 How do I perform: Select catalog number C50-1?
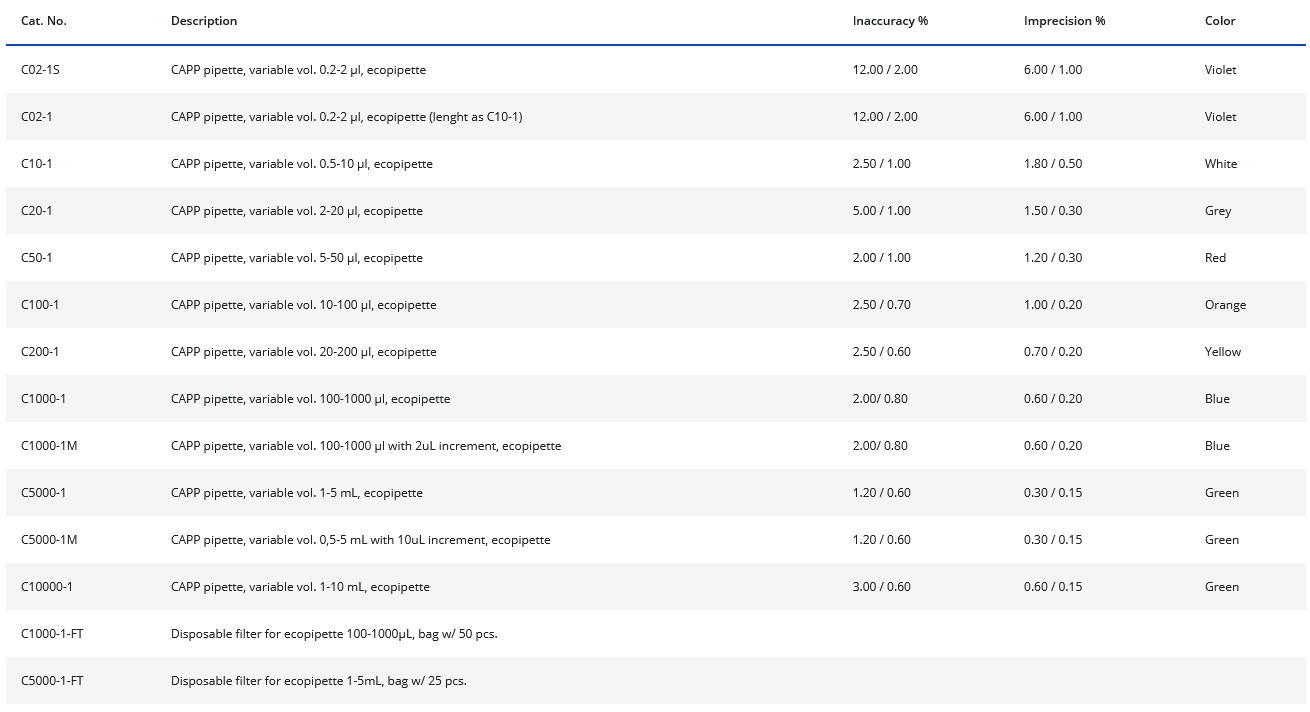pos(37,258)
